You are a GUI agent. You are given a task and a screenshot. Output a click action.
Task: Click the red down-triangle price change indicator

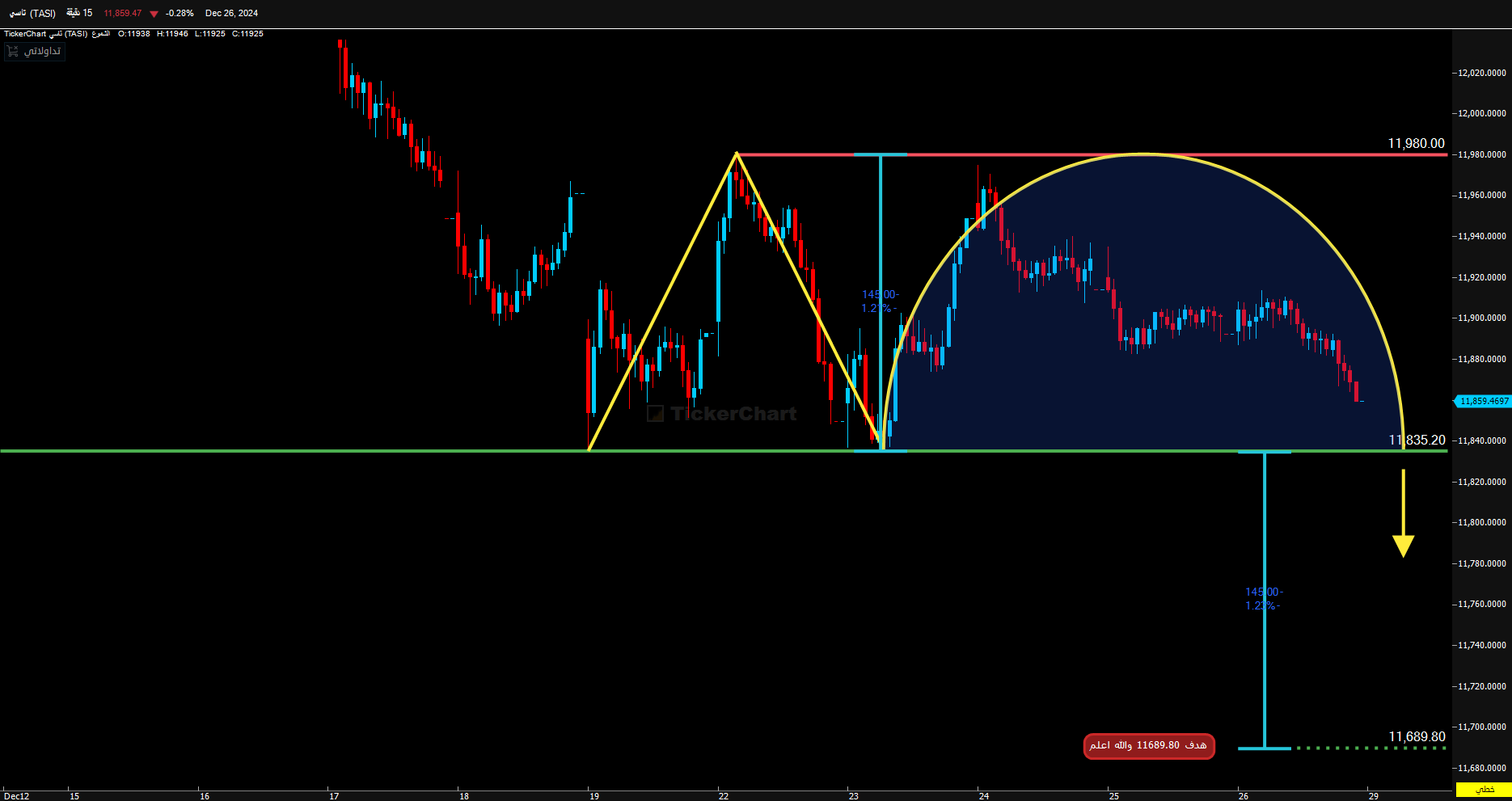pyautogui.click(x=154, y=14)
